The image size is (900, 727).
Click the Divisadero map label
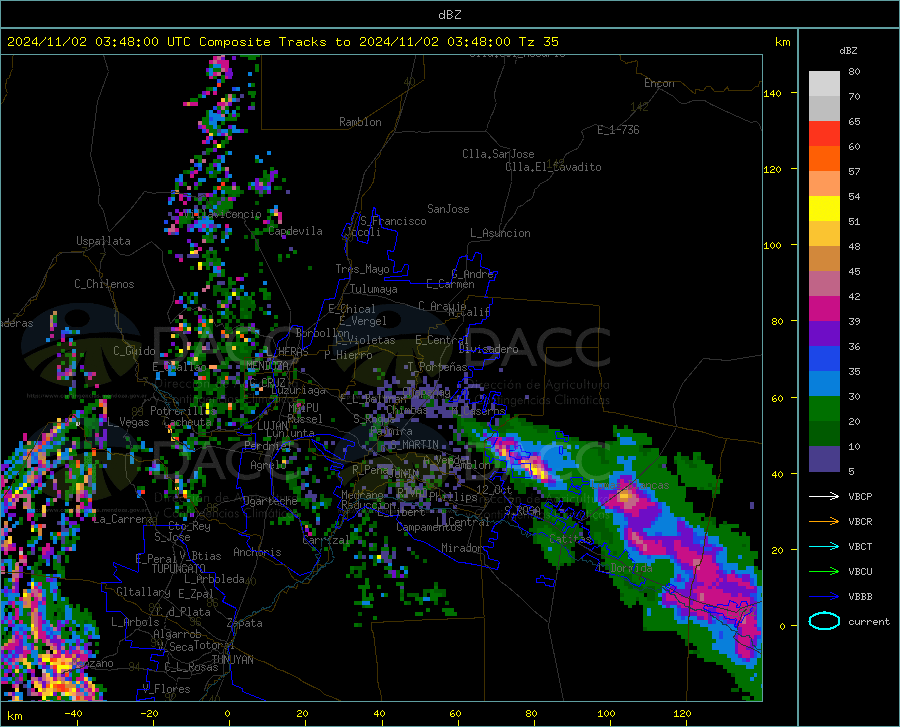488,349
